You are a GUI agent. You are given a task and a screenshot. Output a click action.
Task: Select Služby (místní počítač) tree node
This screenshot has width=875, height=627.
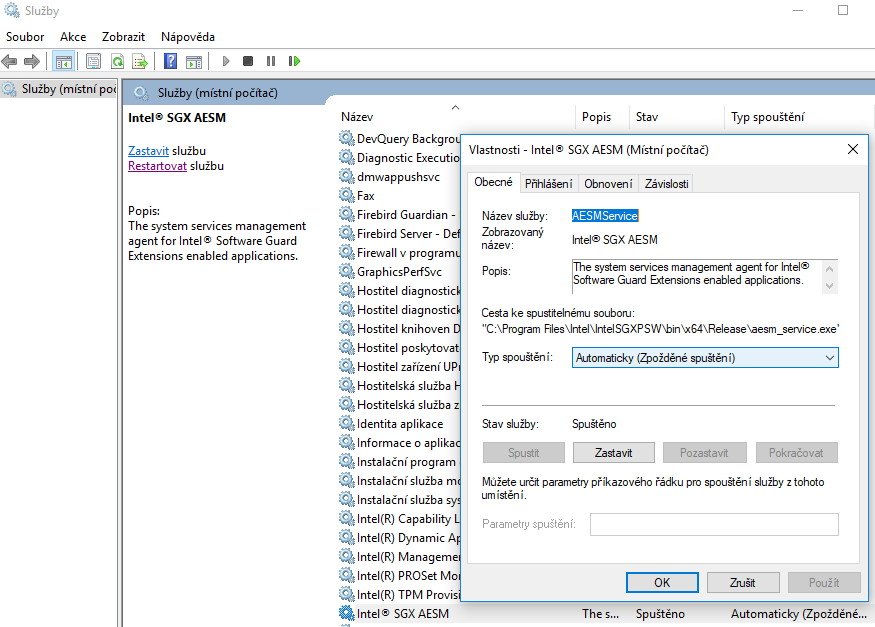pyautogui.click(x=59, y=89)
